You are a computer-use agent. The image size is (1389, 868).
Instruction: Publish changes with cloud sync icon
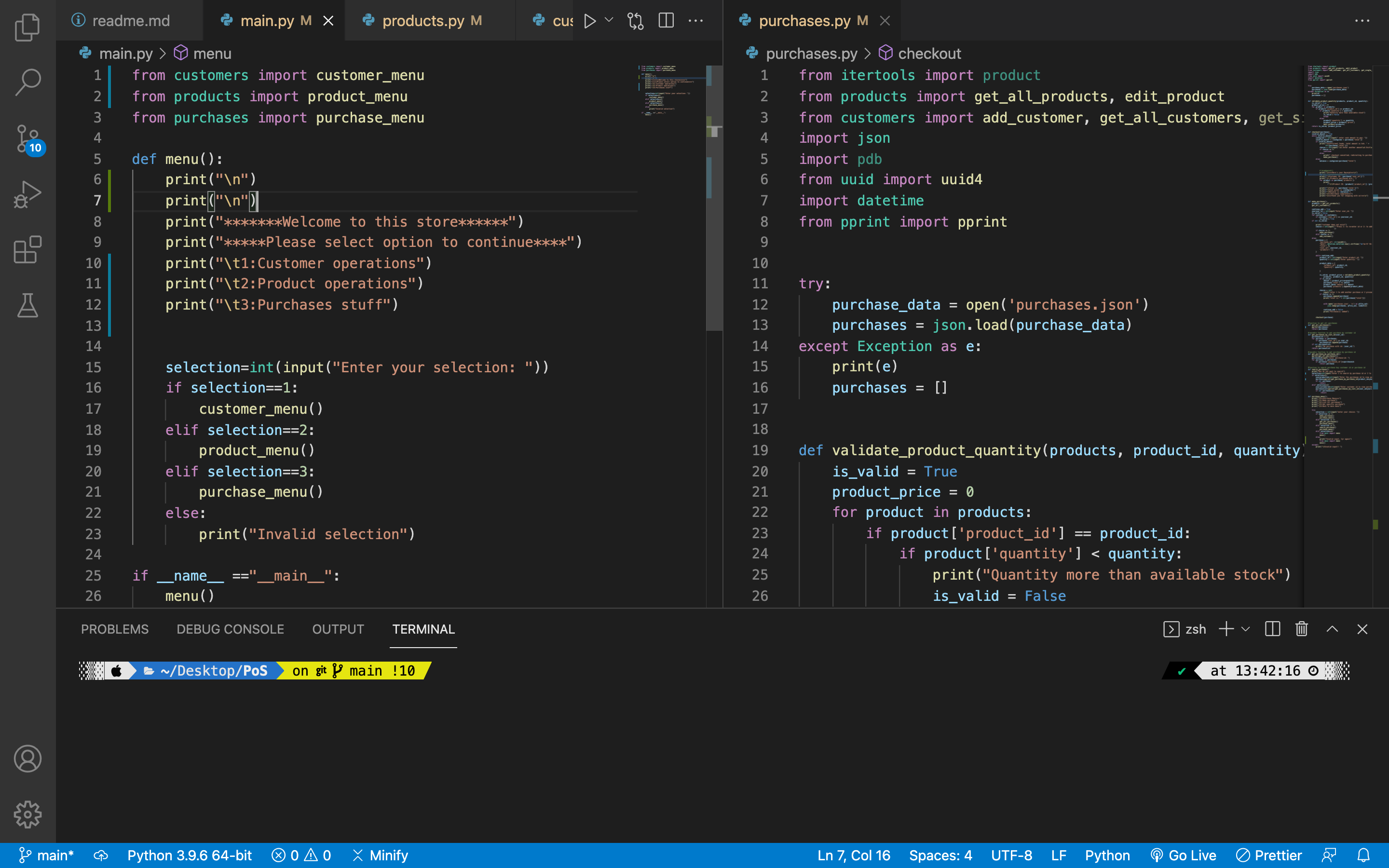coord(100,855)
